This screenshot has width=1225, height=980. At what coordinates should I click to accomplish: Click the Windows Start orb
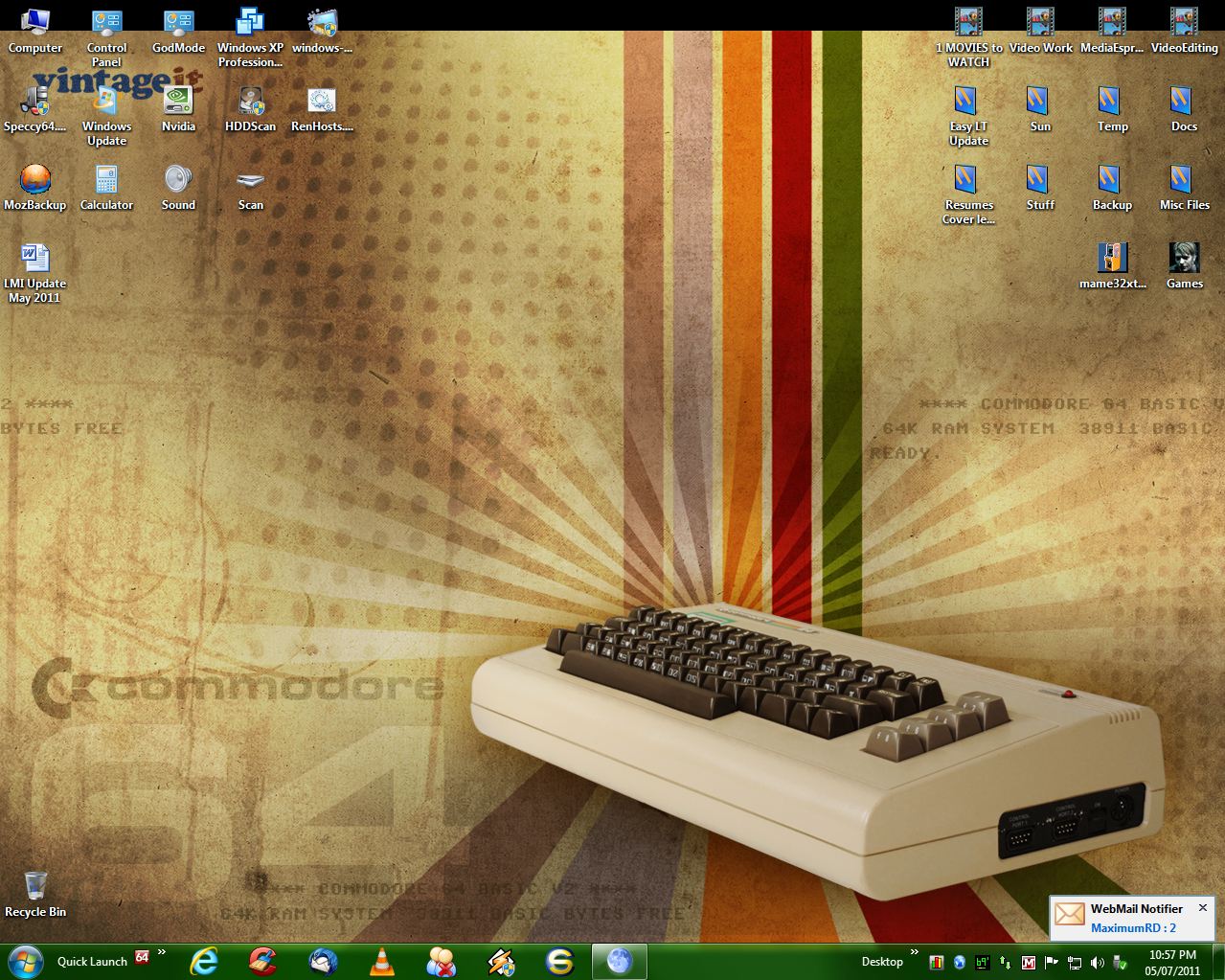(24, 961)
